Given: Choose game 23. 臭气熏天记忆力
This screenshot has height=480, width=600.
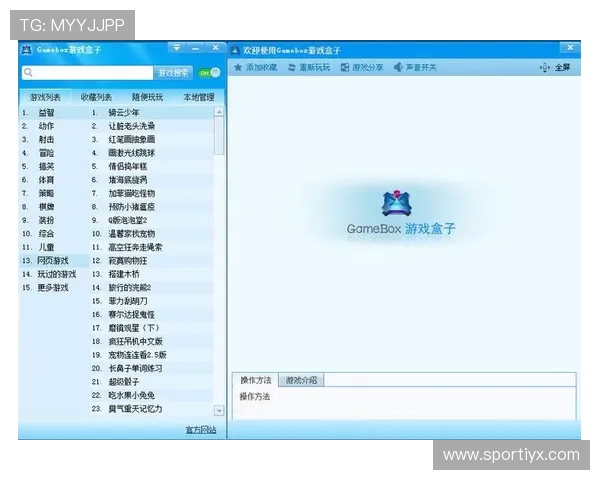Looking at the screenshot, I should coord(152,409).
